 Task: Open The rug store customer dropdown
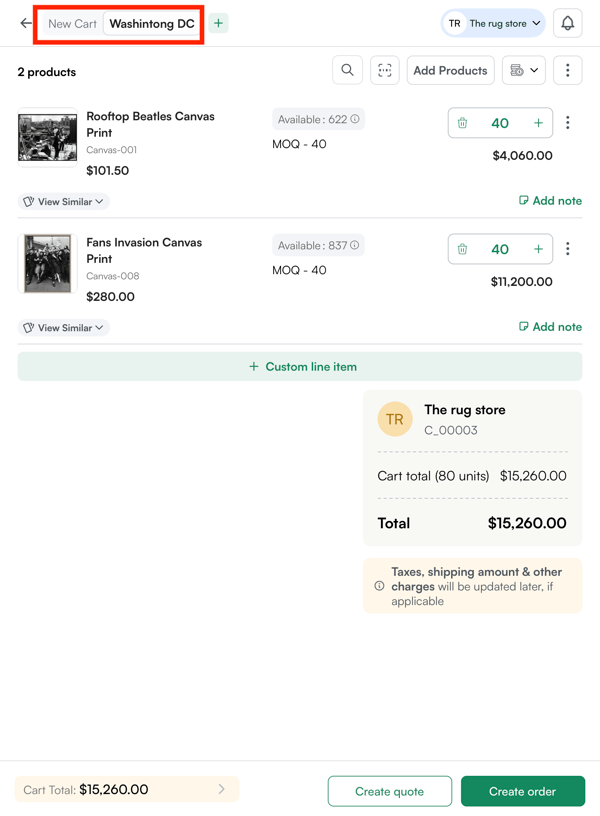tap(494, 23)
